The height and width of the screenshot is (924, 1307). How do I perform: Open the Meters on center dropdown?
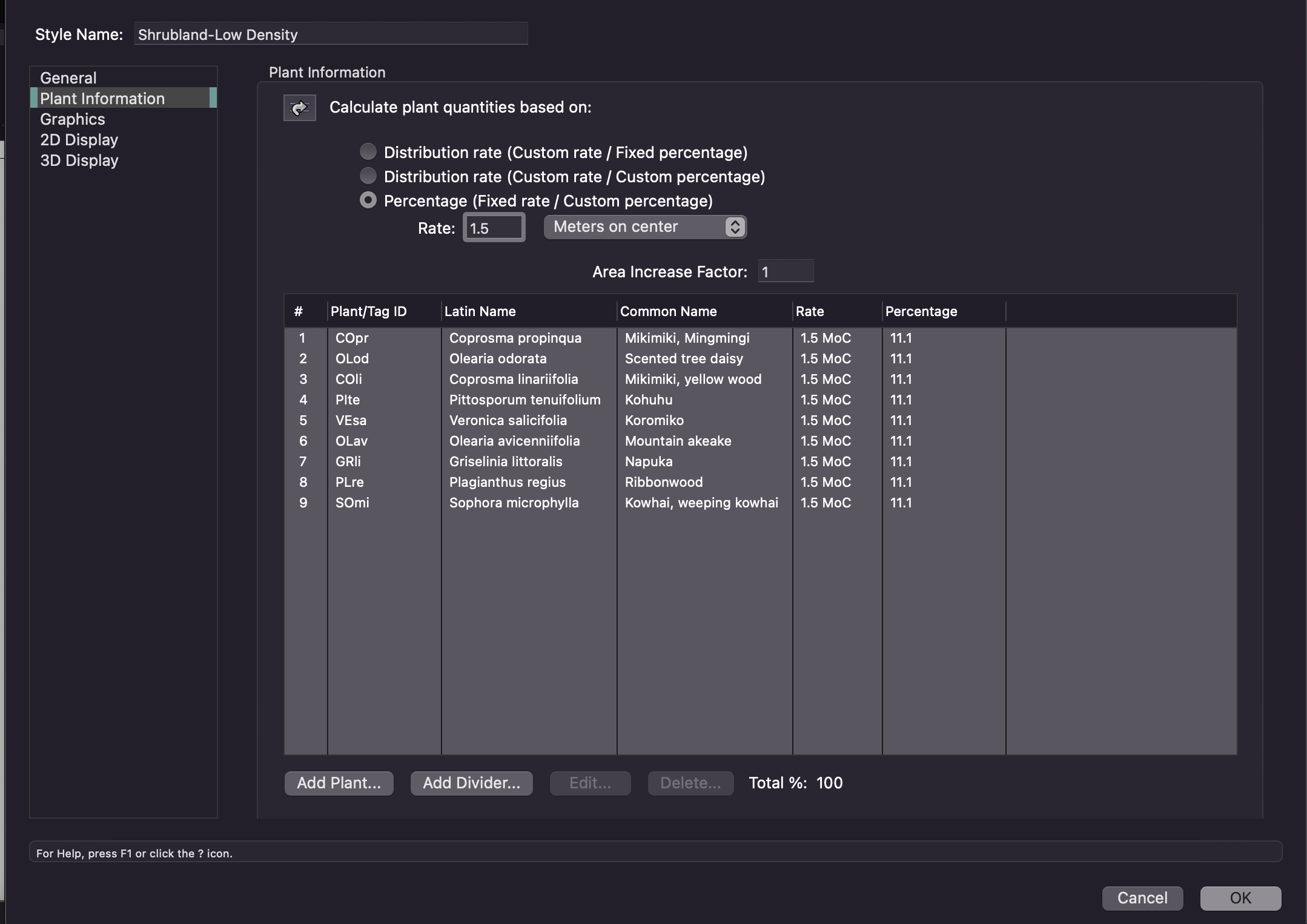644,226
